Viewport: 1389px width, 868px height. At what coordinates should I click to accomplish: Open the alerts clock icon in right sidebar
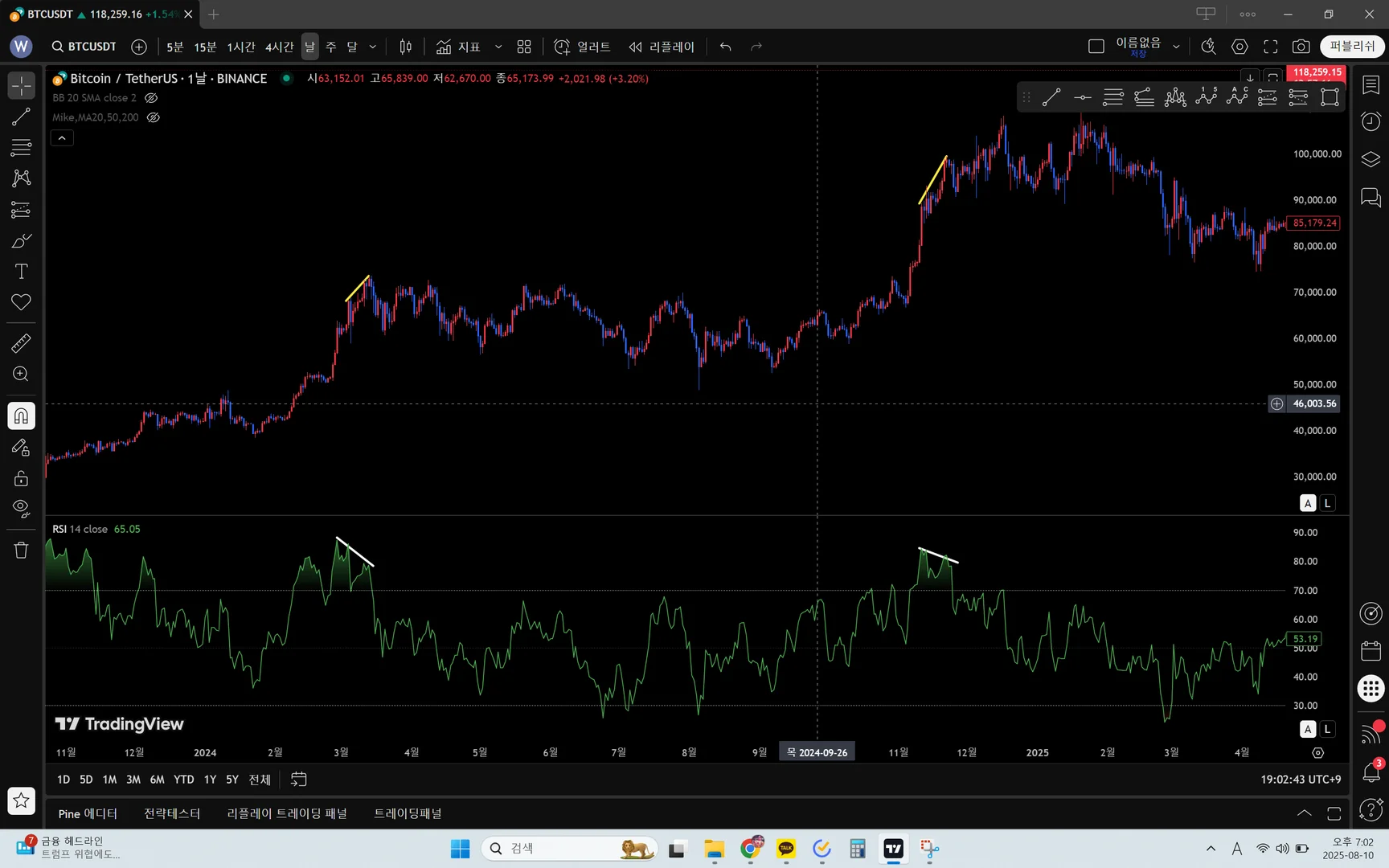pos(1371,121)
